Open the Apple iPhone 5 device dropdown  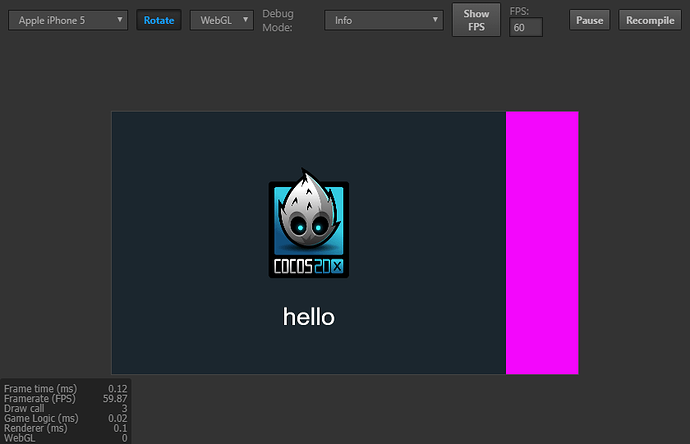pos(68,20)
